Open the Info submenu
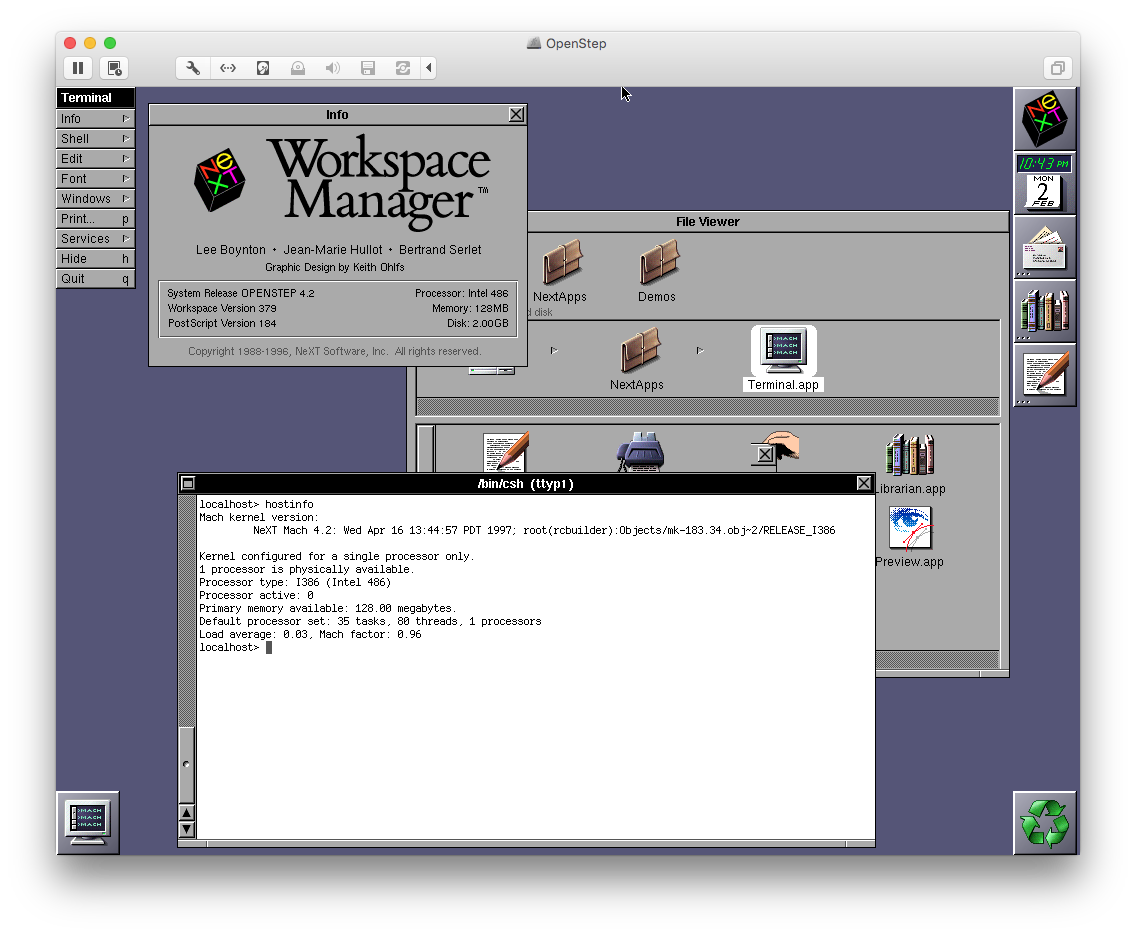Image resolution: width=1136 pixels, height=935 pixels. [96, 119]
